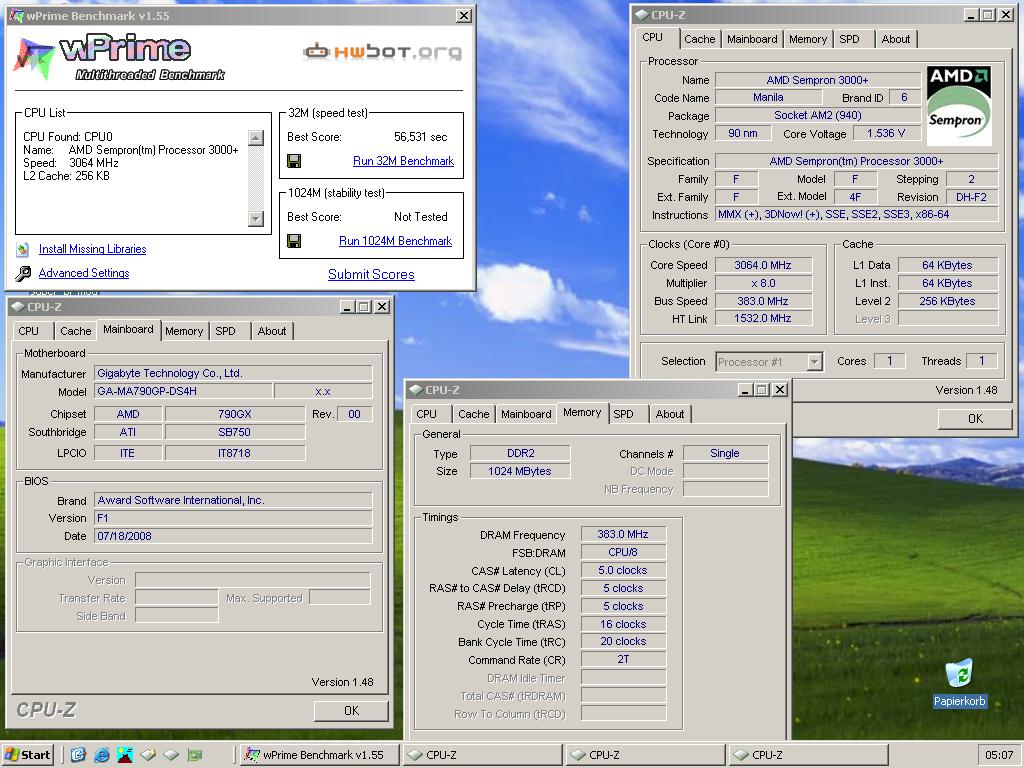The height and width of the screenshot is (768, 1024).
Task: Open the Install Missing Libraries link
Action: pos(92,249)
